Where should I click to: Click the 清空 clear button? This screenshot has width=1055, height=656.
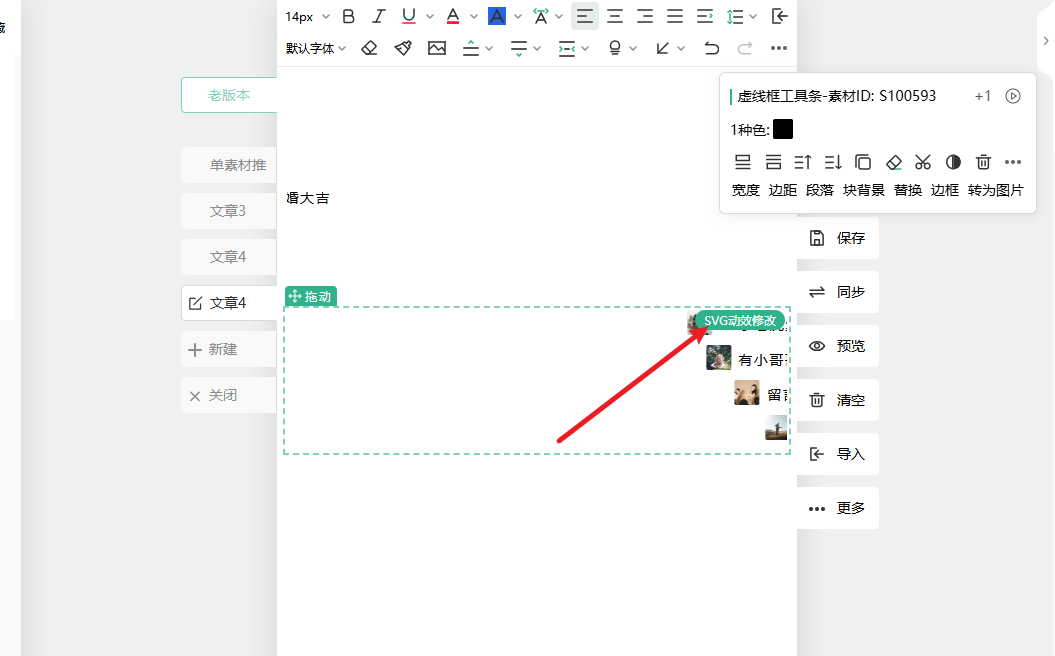tap(838, 400)
